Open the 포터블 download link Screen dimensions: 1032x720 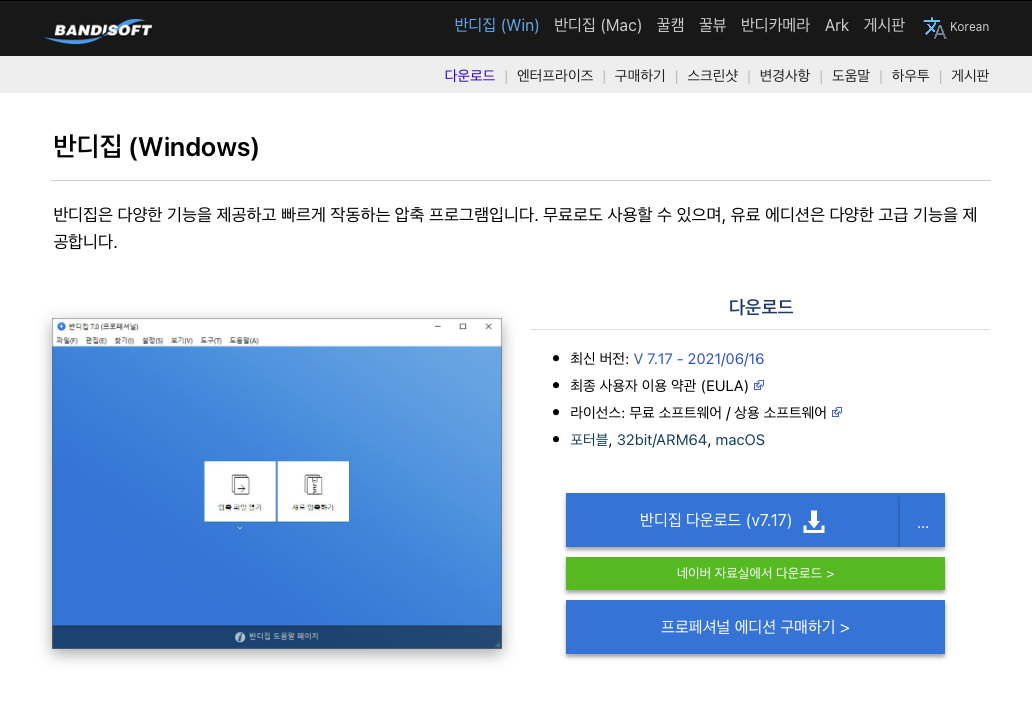589,440
